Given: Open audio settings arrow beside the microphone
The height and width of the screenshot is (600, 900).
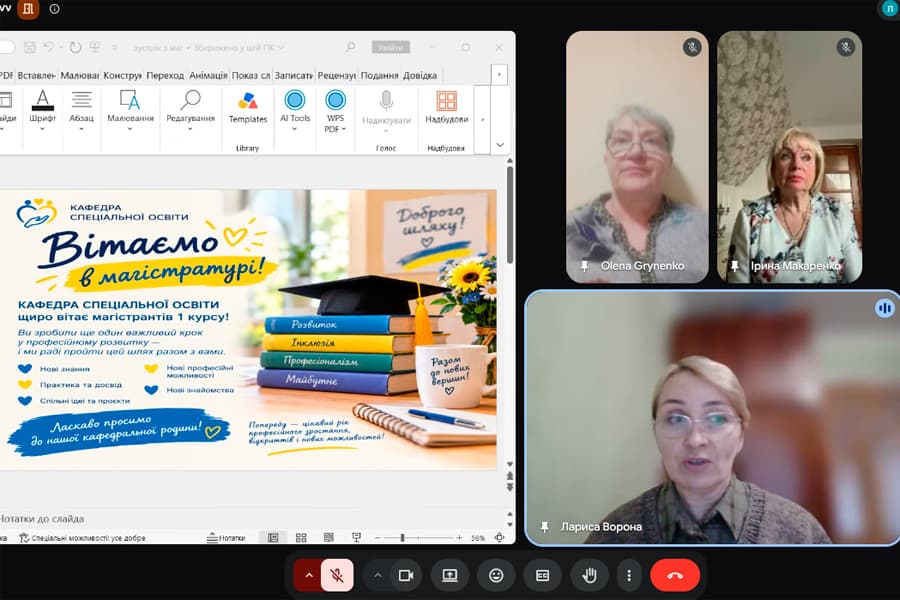Looking at the screenshot, I should tap(309, 575).
